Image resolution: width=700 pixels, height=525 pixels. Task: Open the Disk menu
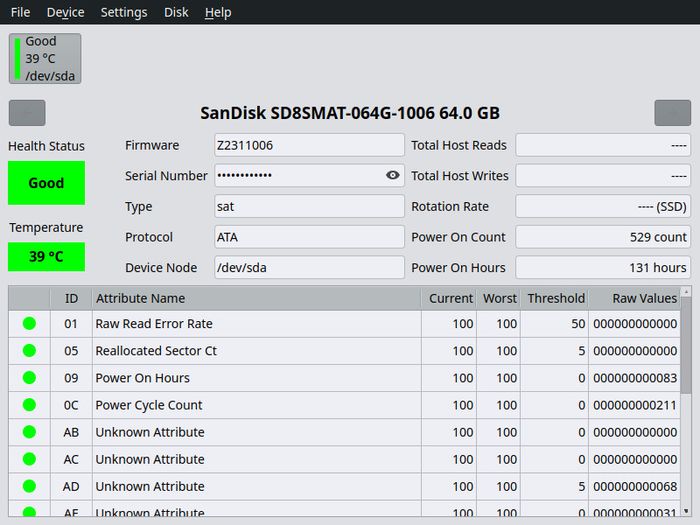pyautogui.click(x=176, y=12)
